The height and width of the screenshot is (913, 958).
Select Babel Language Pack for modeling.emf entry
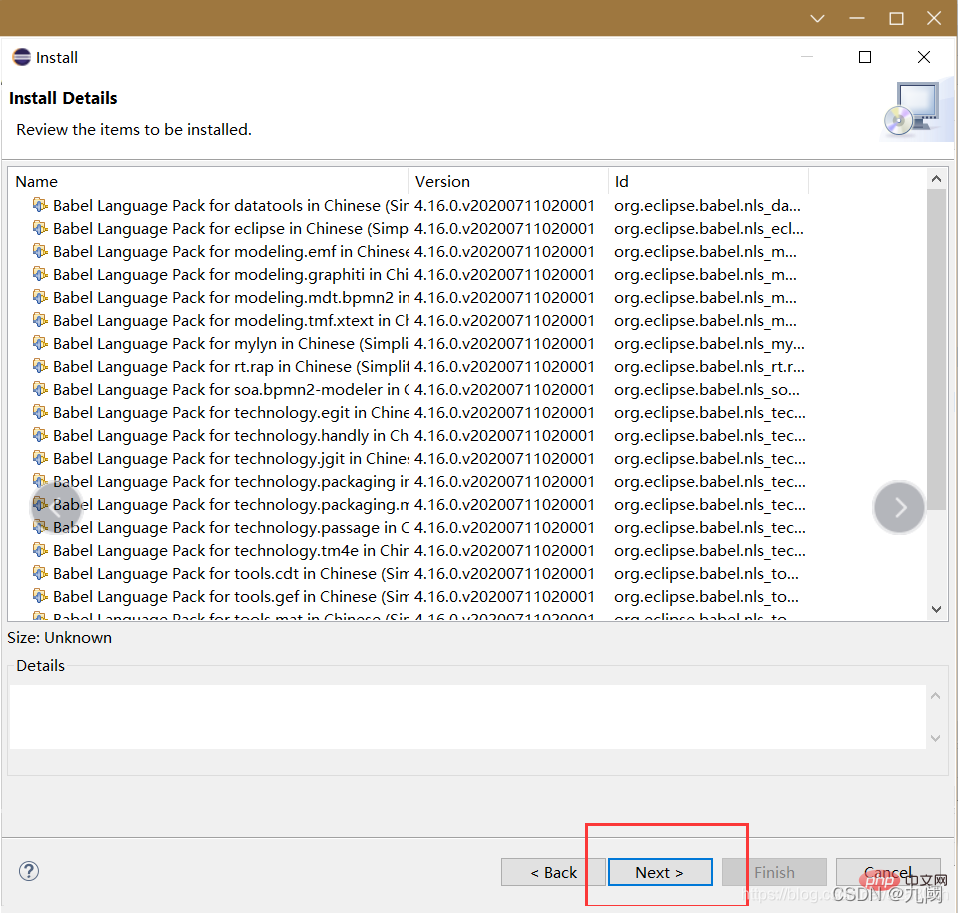(230, 252)
